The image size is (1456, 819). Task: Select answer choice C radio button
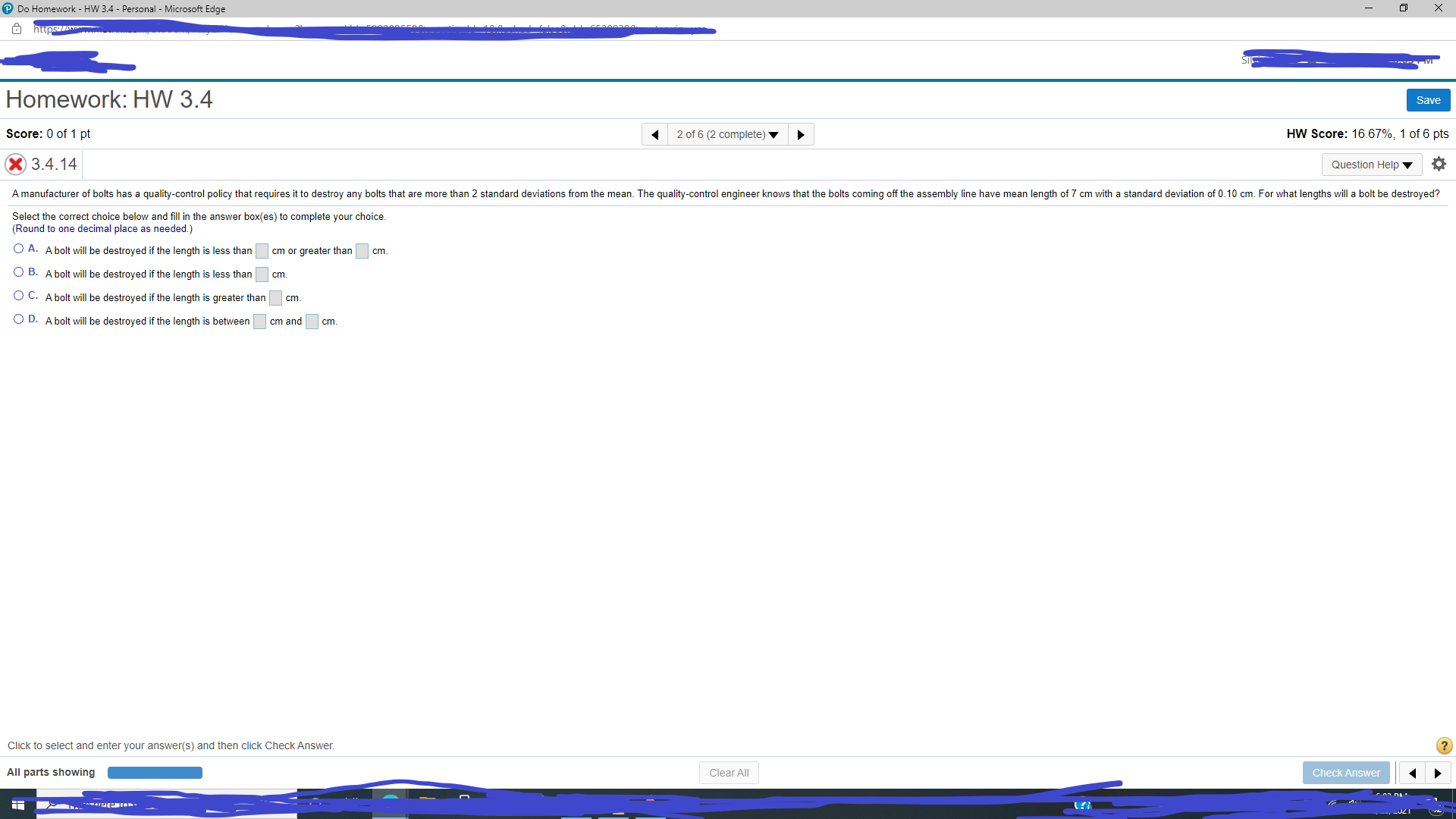(x=17, y=295)
